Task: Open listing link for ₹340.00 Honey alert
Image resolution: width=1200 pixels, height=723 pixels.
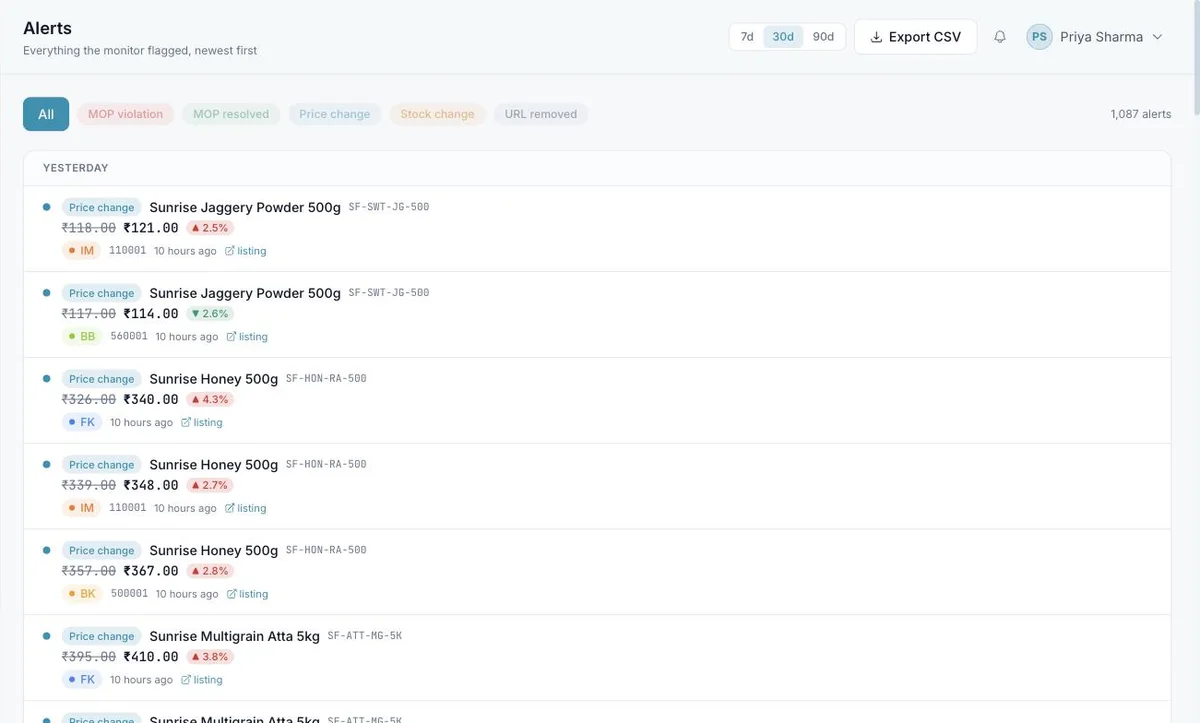Action: (202, 423)
